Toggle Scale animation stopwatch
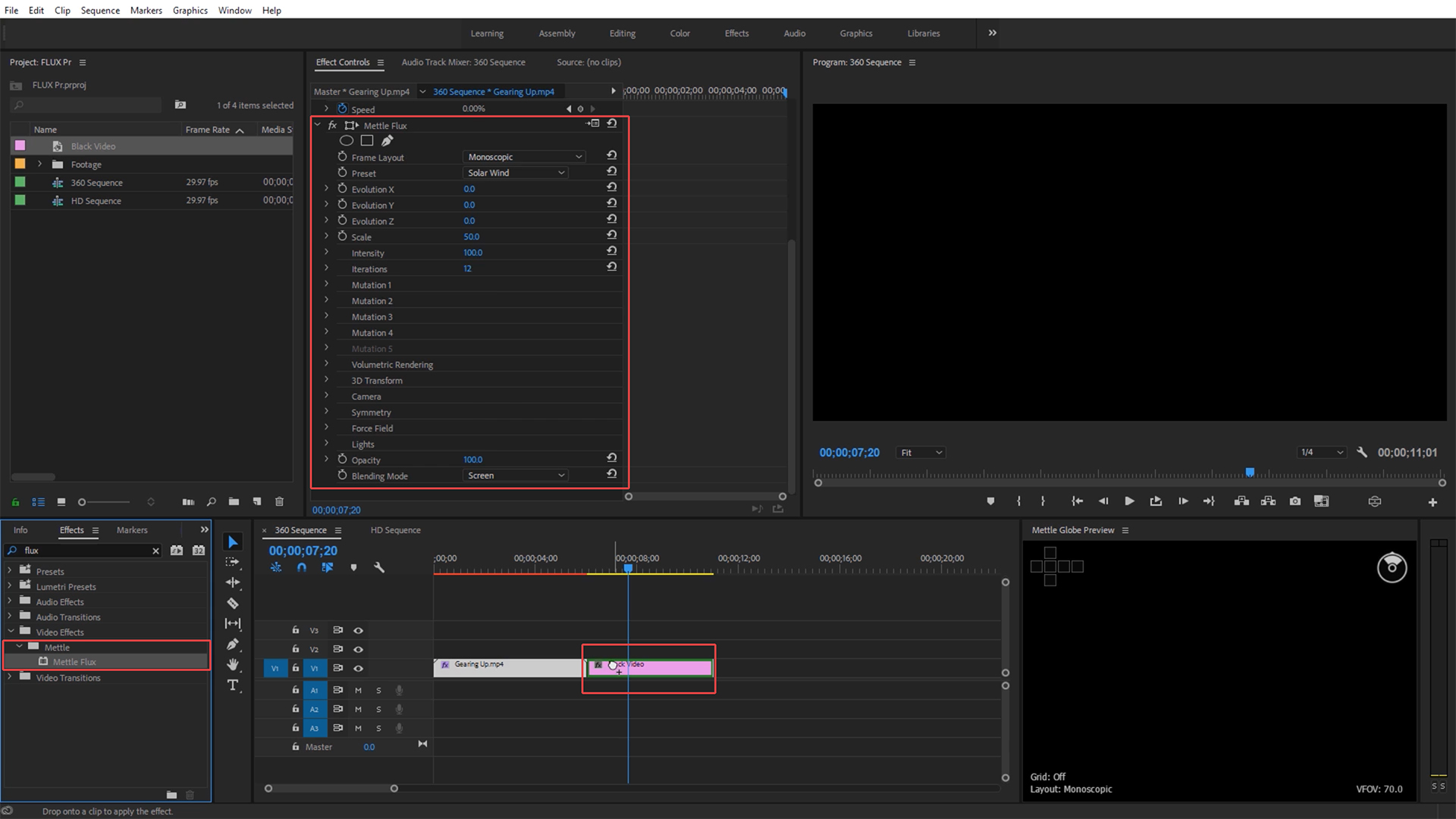1456x819 pixels. click(342, 237)
